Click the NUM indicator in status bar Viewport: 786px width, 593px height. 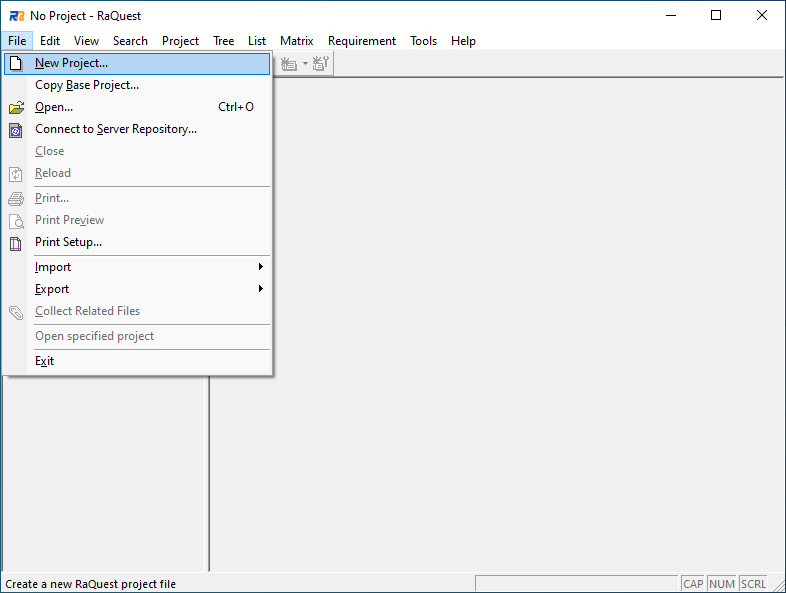click(x=722, y=584)
